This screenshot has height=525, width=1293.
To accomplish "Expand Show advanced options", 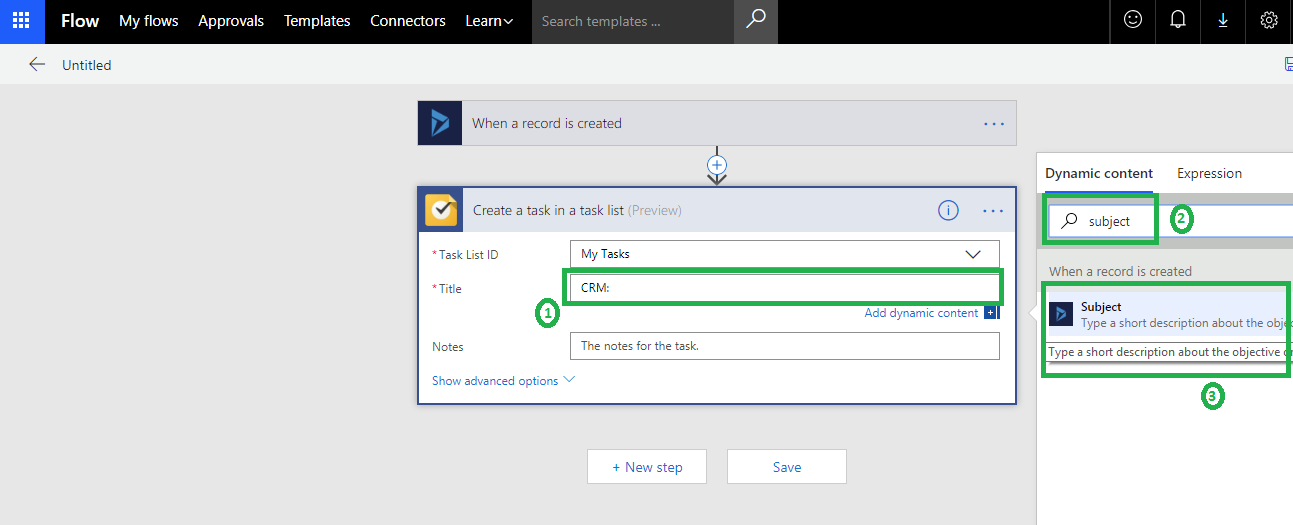I will [x=503, y=380].
